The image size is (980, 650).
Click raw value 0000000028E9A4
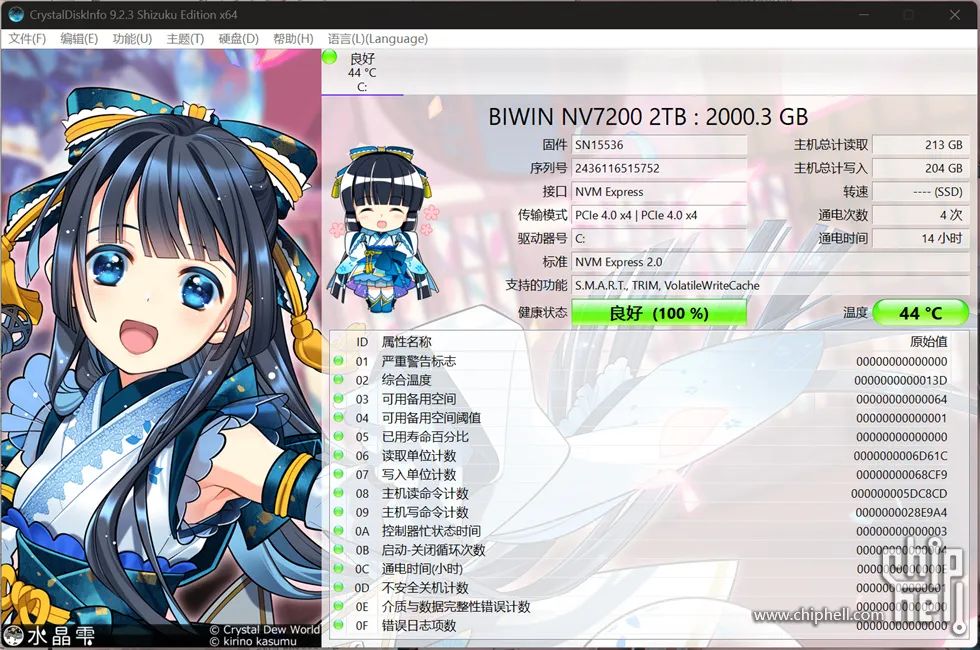[x=901, y=512]
